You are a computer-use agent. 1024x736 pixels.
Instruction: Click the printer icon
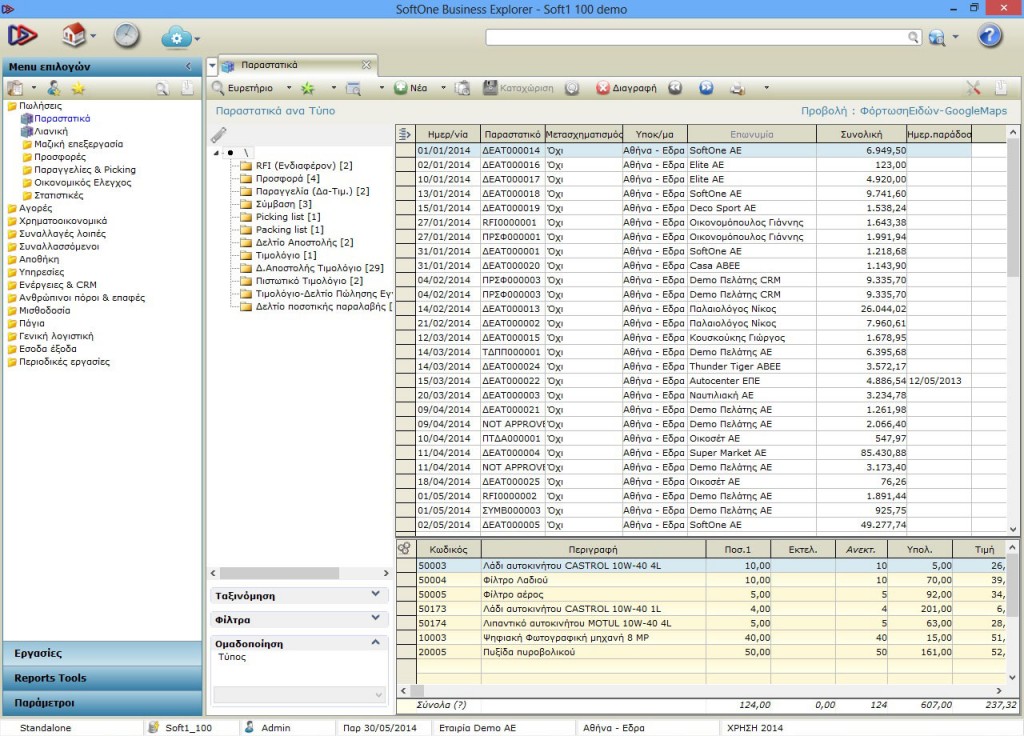737,88
